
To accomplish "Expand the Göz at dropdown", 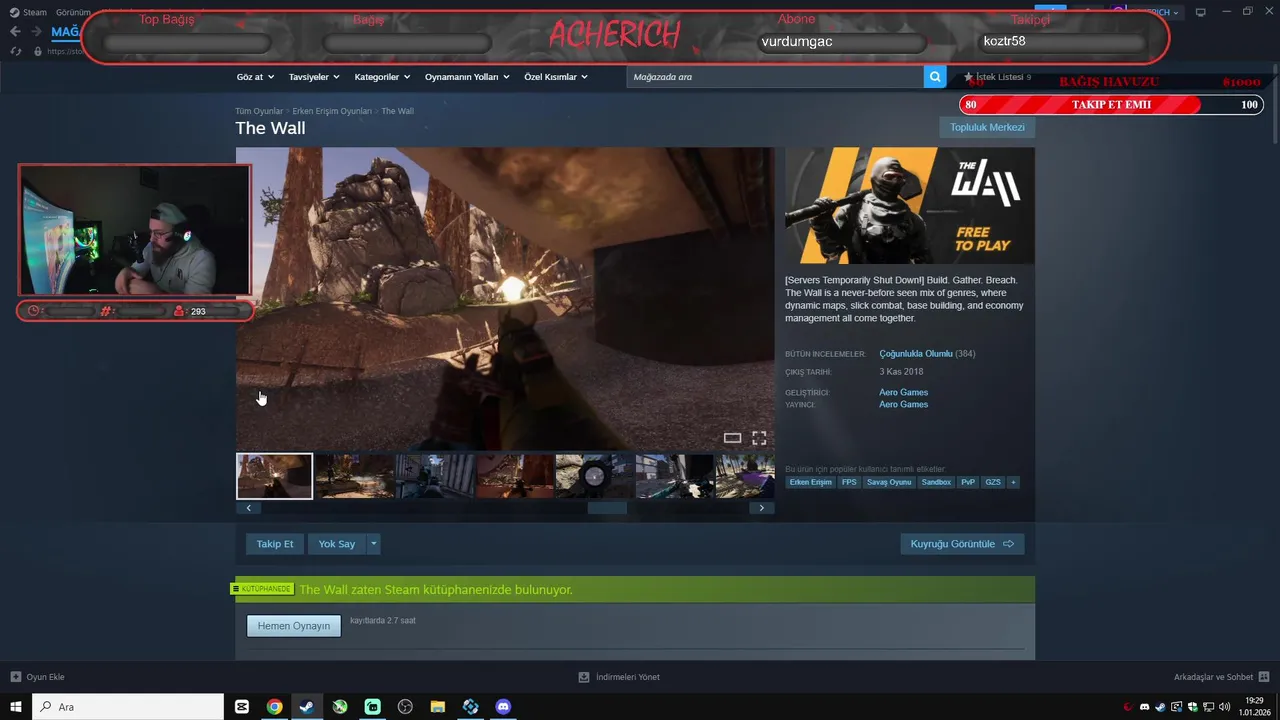I will 254,77.
